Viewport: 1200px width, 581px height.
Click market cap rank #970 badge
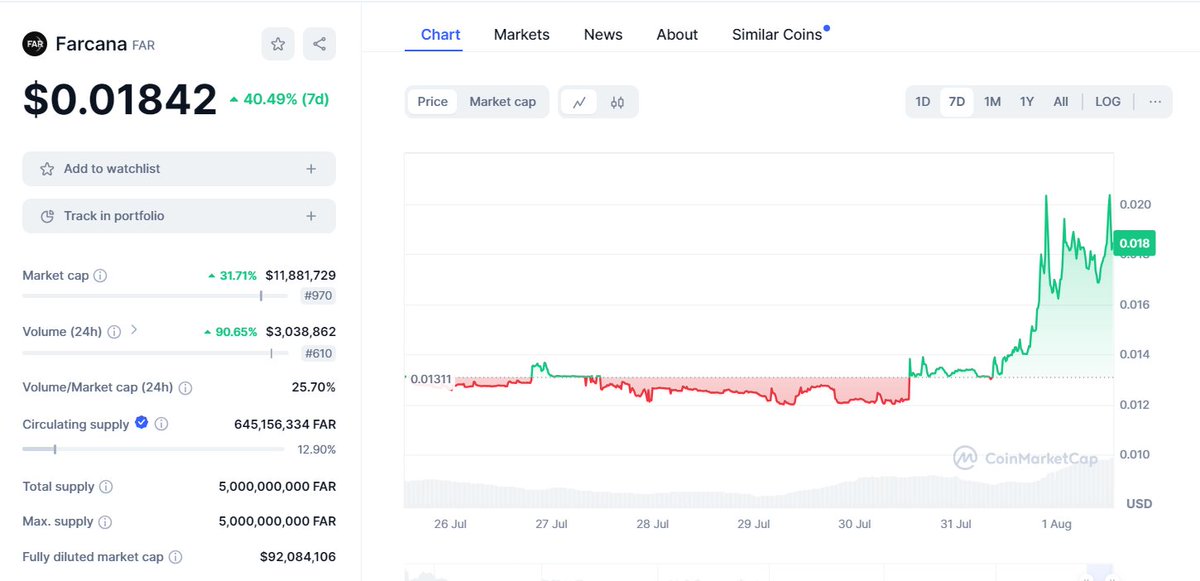(319, 295)
